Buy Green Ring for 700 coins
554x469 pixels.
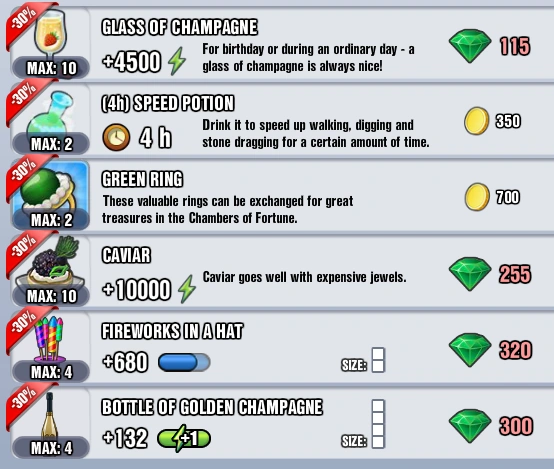(493, 197)
